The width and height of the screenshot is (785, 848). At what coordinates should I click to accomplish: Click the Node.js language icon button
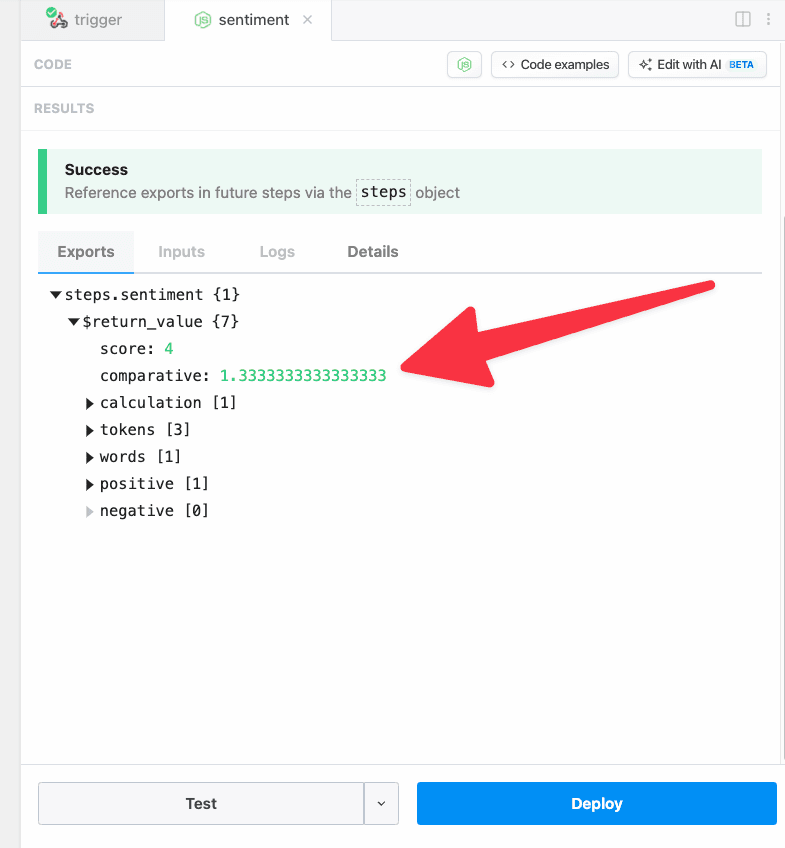tap(464, 65)
